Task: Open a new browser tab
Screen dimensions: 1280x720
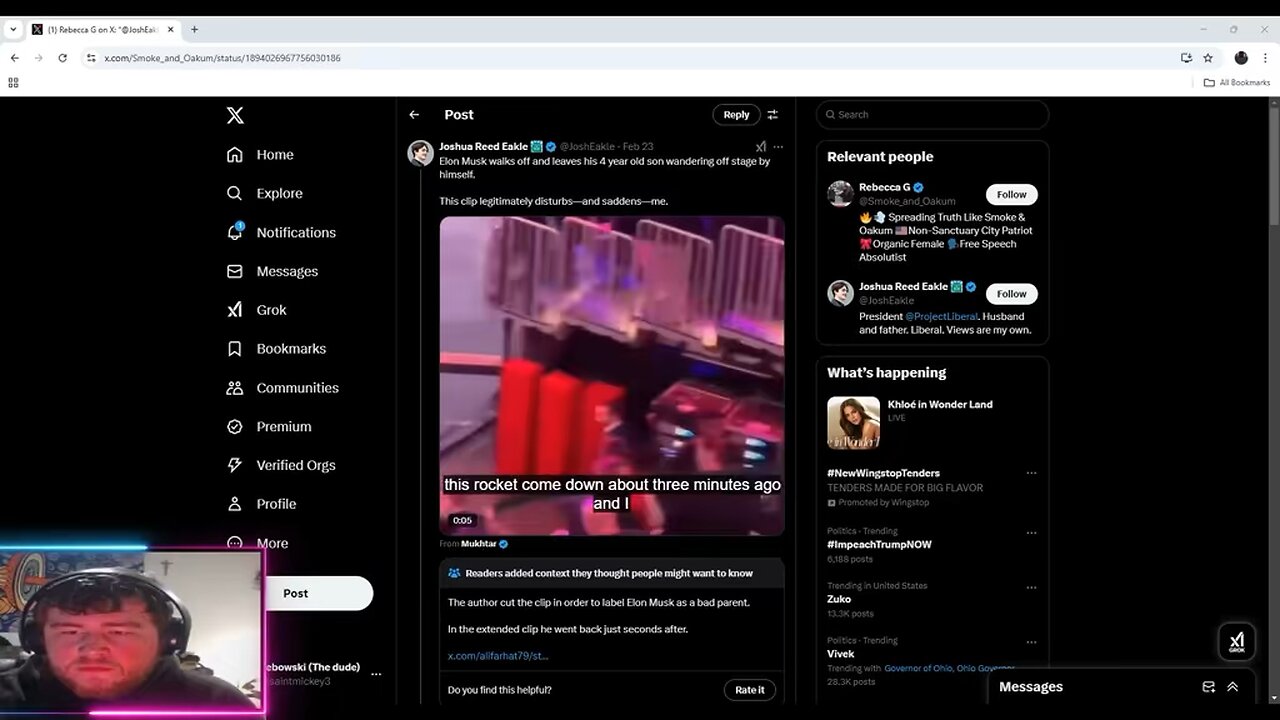Action: click(194, 29)
